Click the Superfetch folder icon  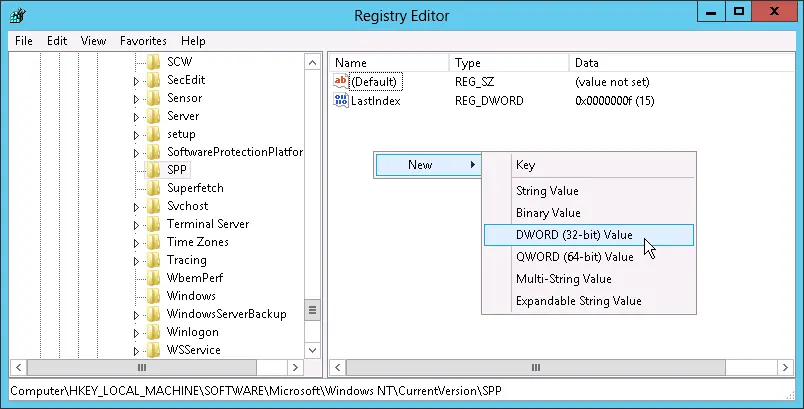click(153, 188)
